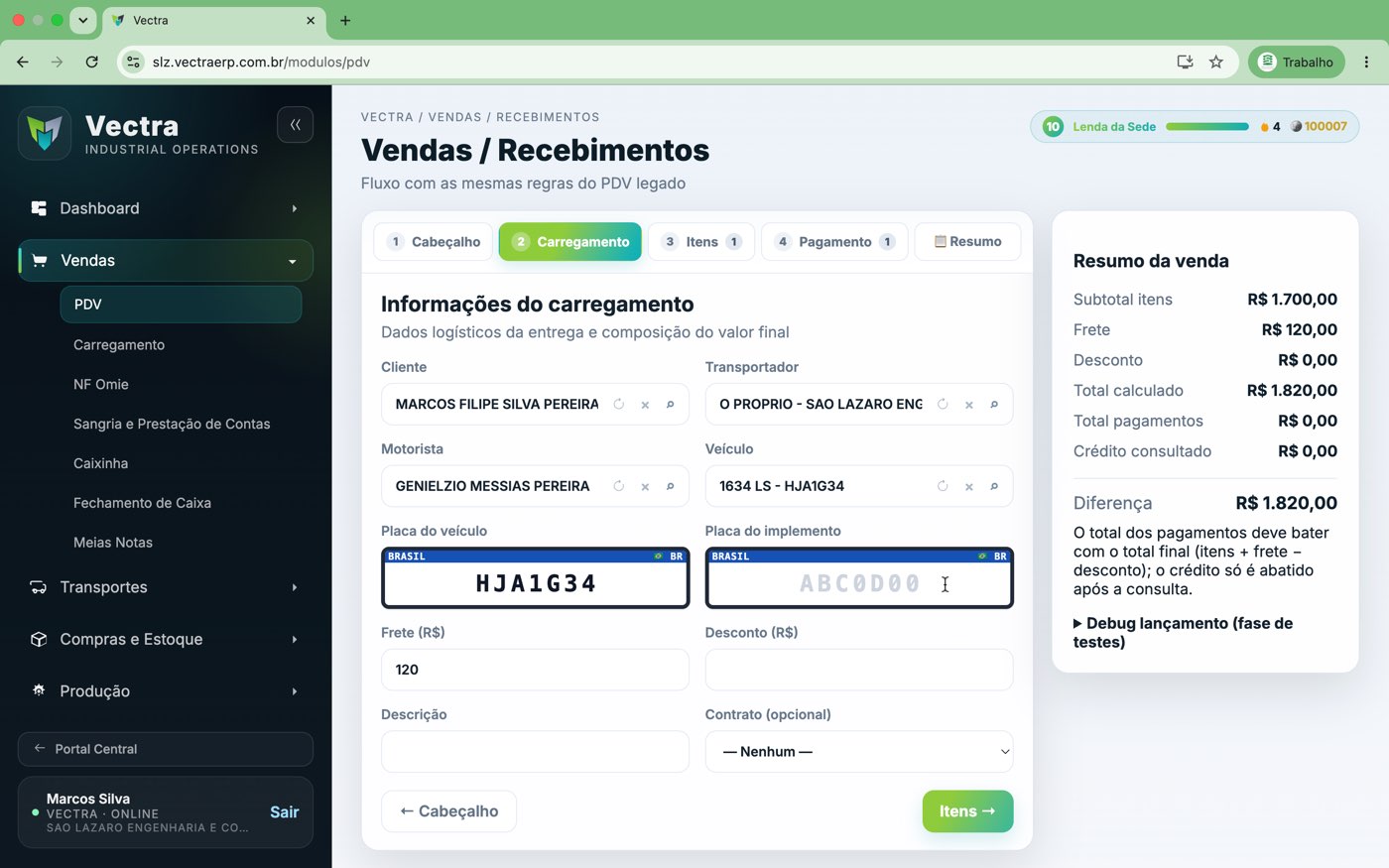Screen dimensions: 1389x868
Task: Open Fechamento de Caixa
Action: (142, 503)
